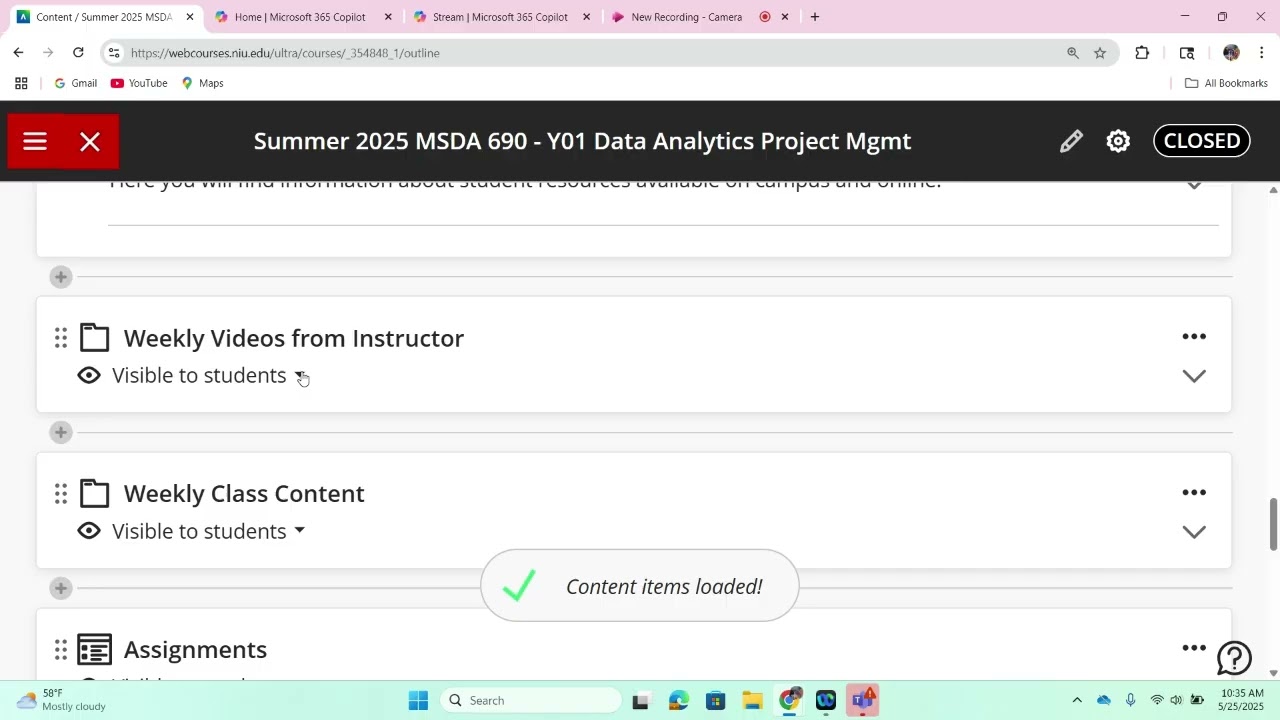Image resolution: width=1280 pixels, height=720 pixels.
Task: Add content with plus above Assignments
Action: tap(61, 588)
